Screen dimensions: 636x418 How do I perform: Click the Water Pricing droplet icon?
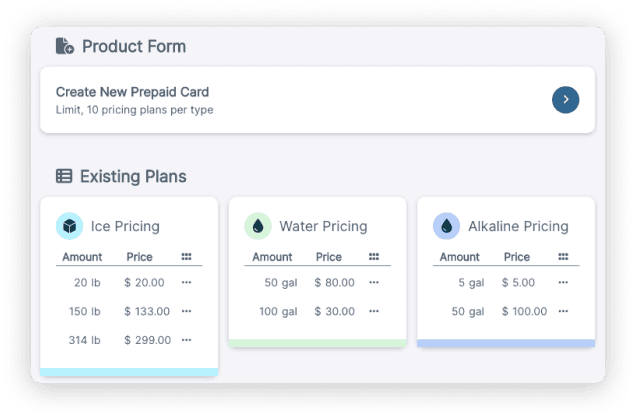[258, 226]
